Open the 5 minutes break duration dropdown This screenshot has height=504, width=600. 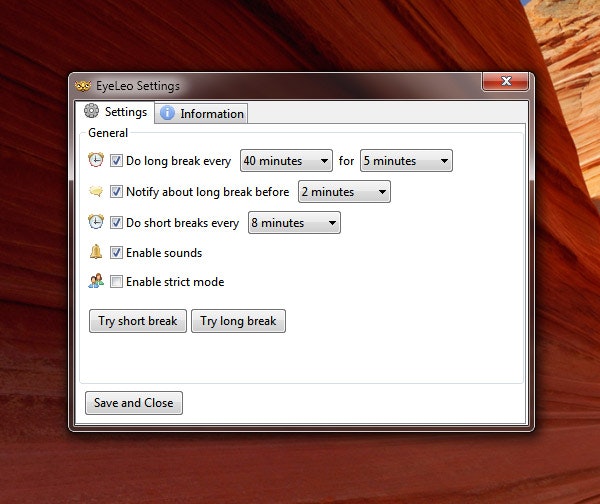(x=406, y=160)
